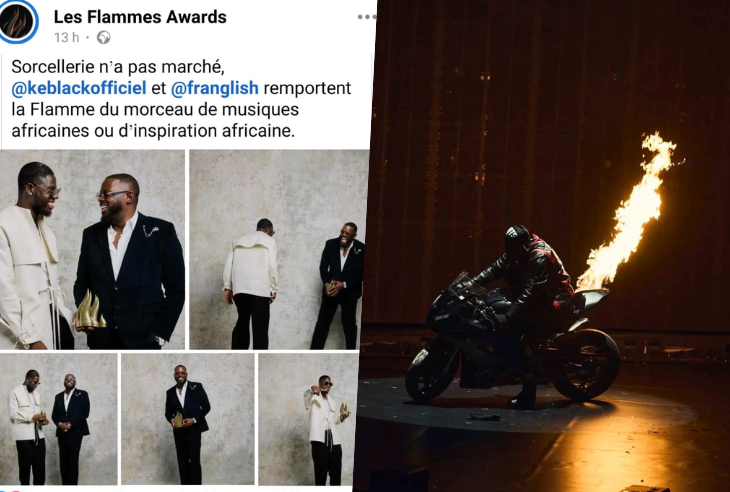730x492 pixels.
Task: Click the globe public audience icon
Action: (x=103, y=37)
